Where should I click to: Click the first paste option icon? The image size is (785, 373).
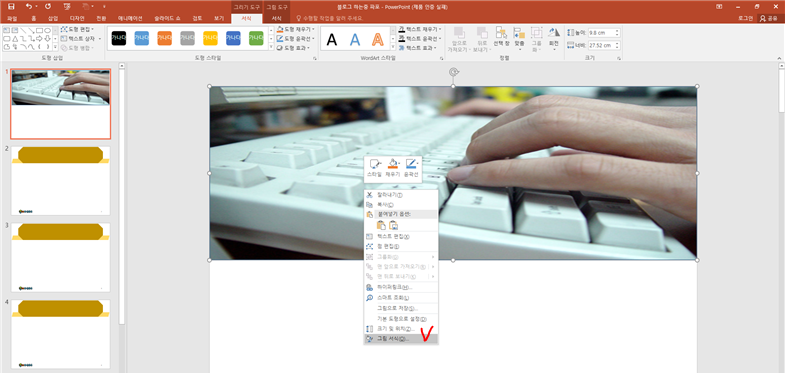[381, 225]
